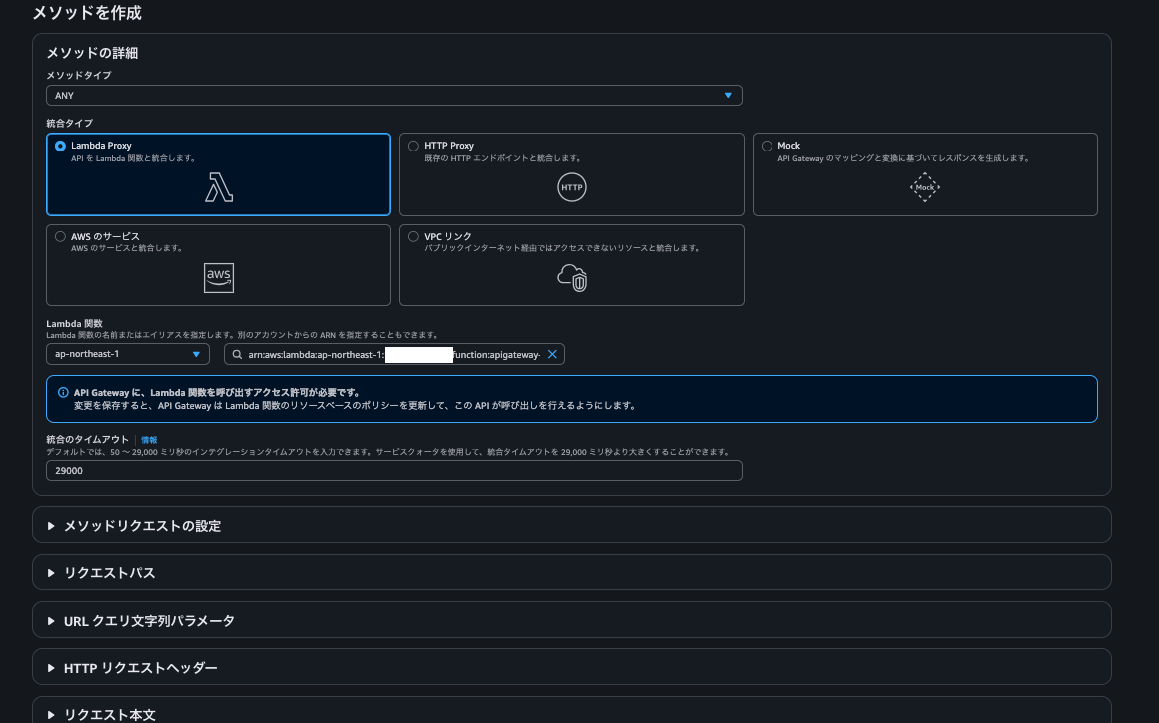Screen dimensions: 1159x723
Task: Click the 統合のタイムアウト label
Action: (x=87, y=440)
